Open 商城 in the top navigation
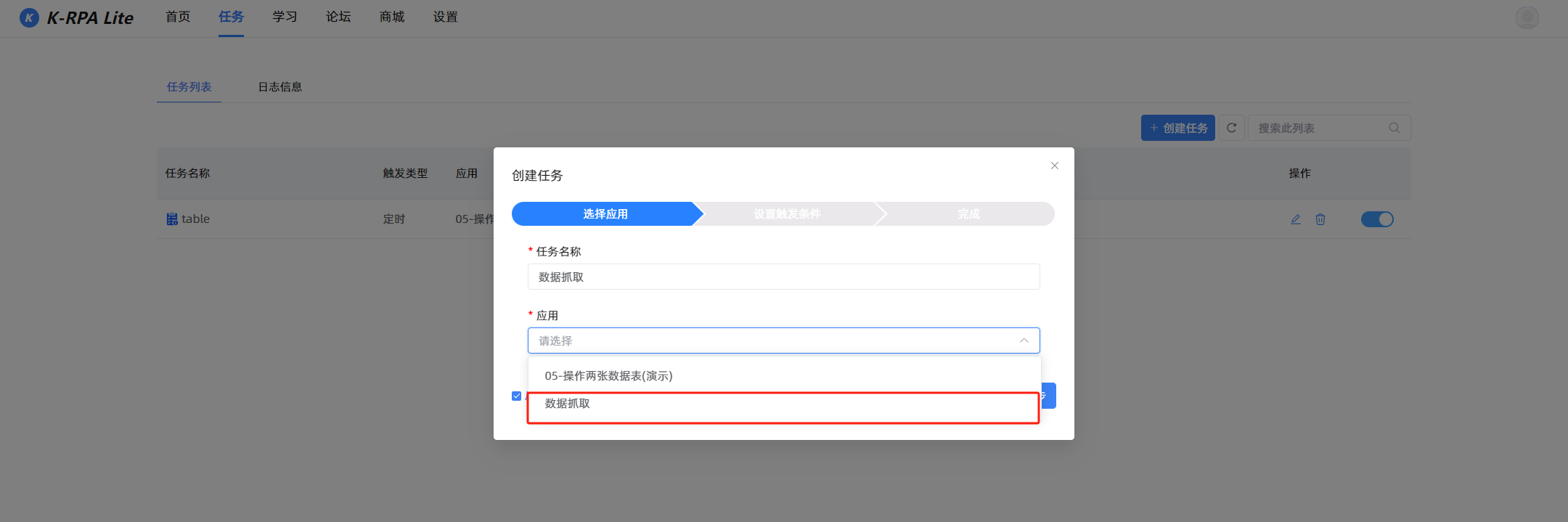 click(x=392, y=17)
